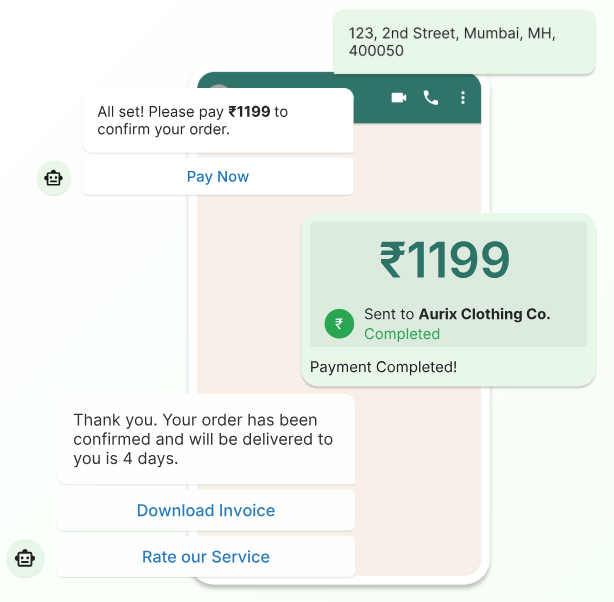Image resolution: width=614 pixels, height=602 pixels.
Task: Click the bold ₹1199 in pay request
Action: click(249, 112)
